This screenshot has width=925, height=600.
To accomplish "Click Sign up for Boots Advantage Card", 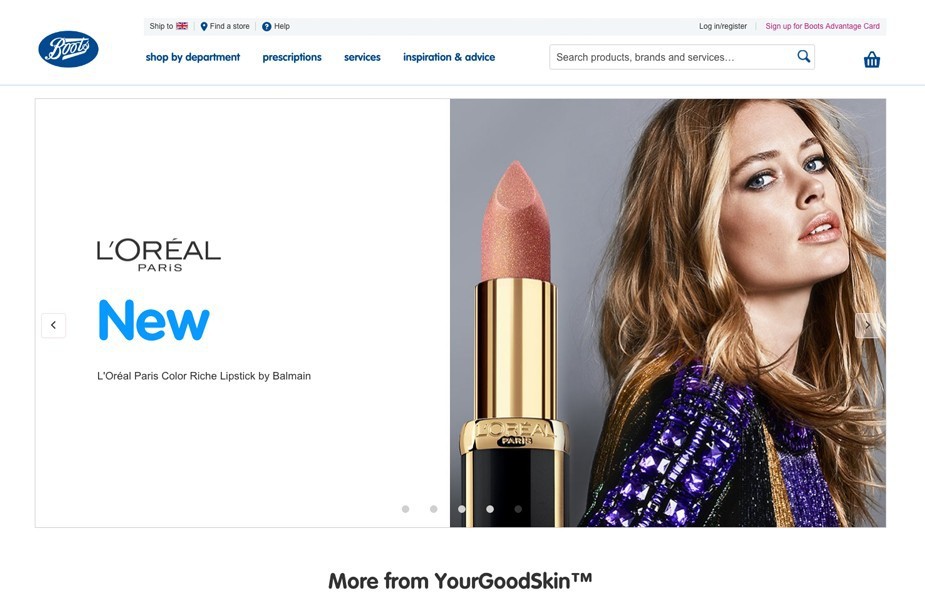I will point(822,27).
